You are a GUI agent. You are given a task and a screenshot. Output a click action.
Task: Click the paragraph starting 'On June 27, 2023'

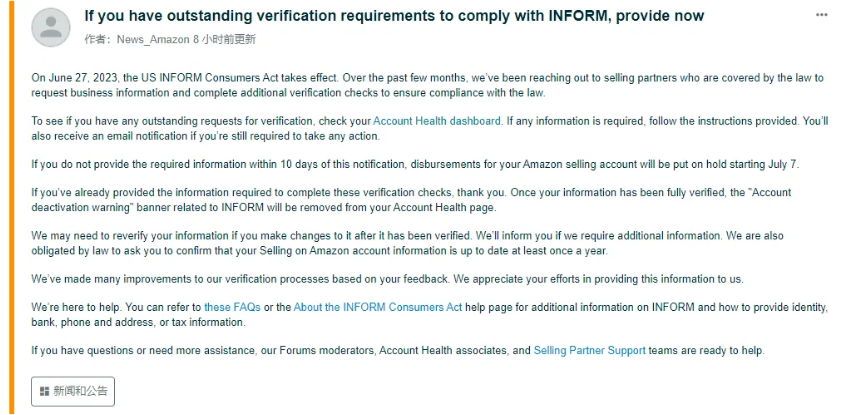point(427,85)
